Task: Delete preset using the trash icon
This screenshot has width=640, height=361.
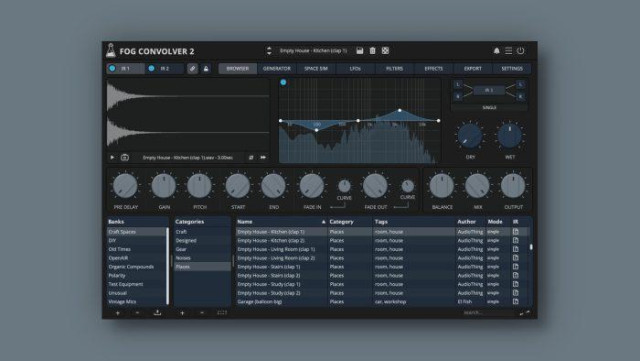Action: point(372,51)
